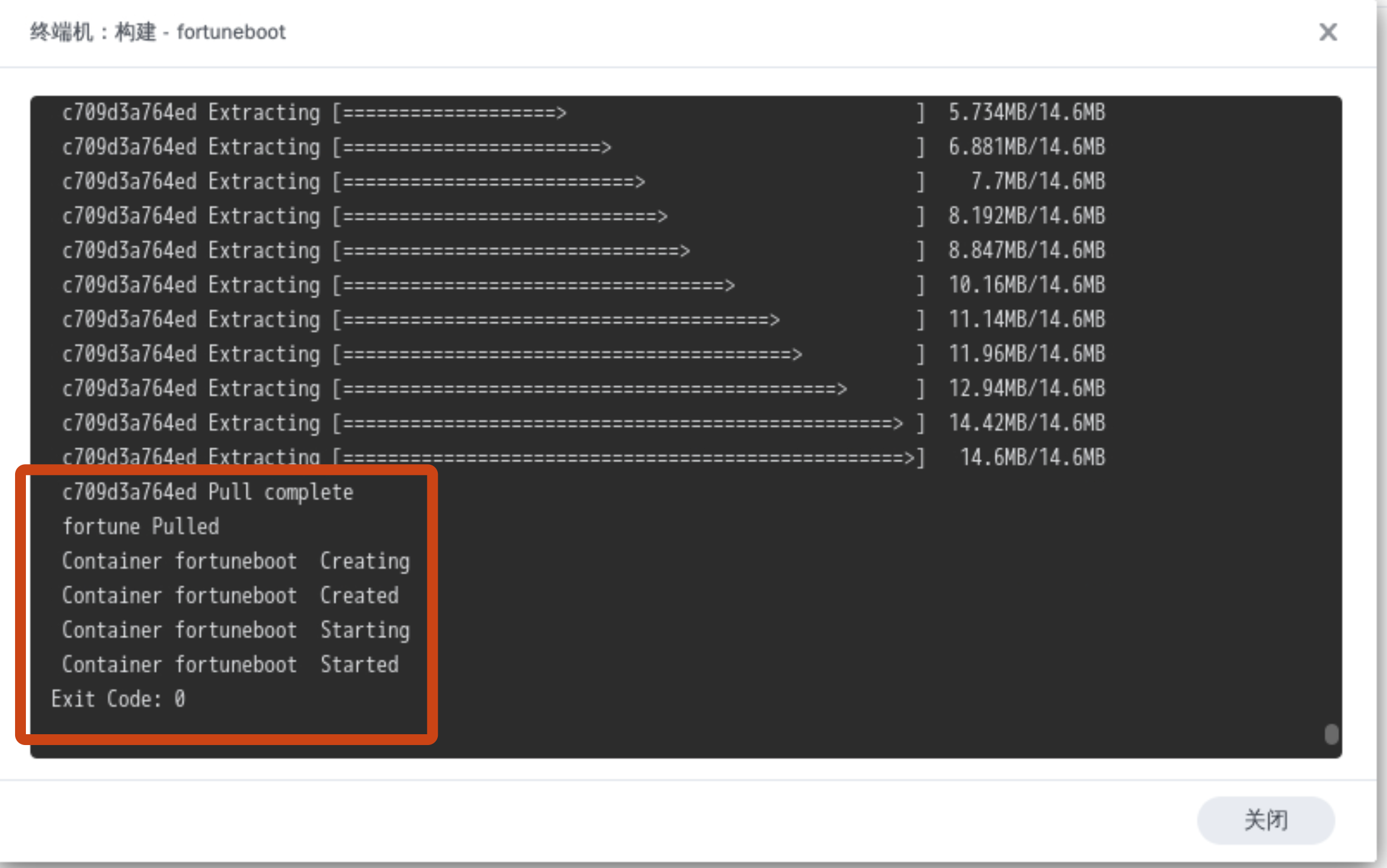Image resolution: width=1387 pixels, height=868 pixels.
Task: Click the 12.94MB/14.6MB extraction progress line
Action: 583,389
